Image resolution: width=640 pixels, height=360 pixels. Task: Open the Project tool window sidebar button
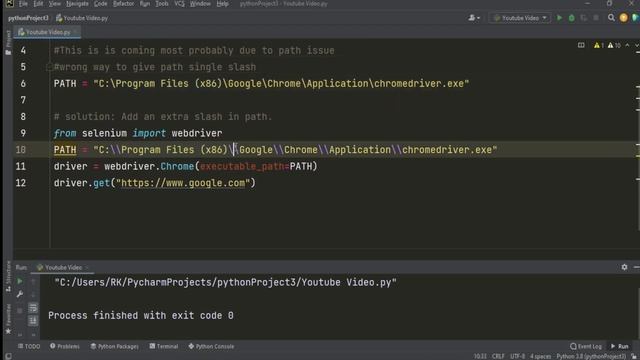tap(8, 42)
